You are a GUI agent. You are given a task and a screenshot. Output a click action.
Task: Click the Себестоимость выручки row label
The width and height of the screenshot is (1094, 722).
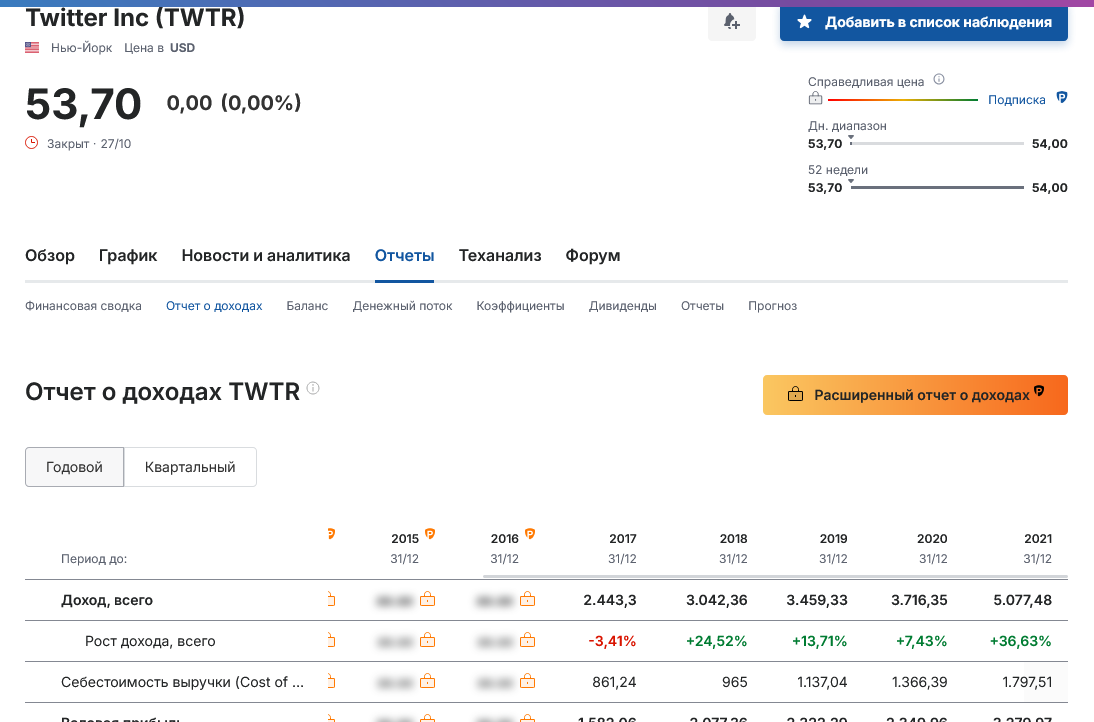182,682
